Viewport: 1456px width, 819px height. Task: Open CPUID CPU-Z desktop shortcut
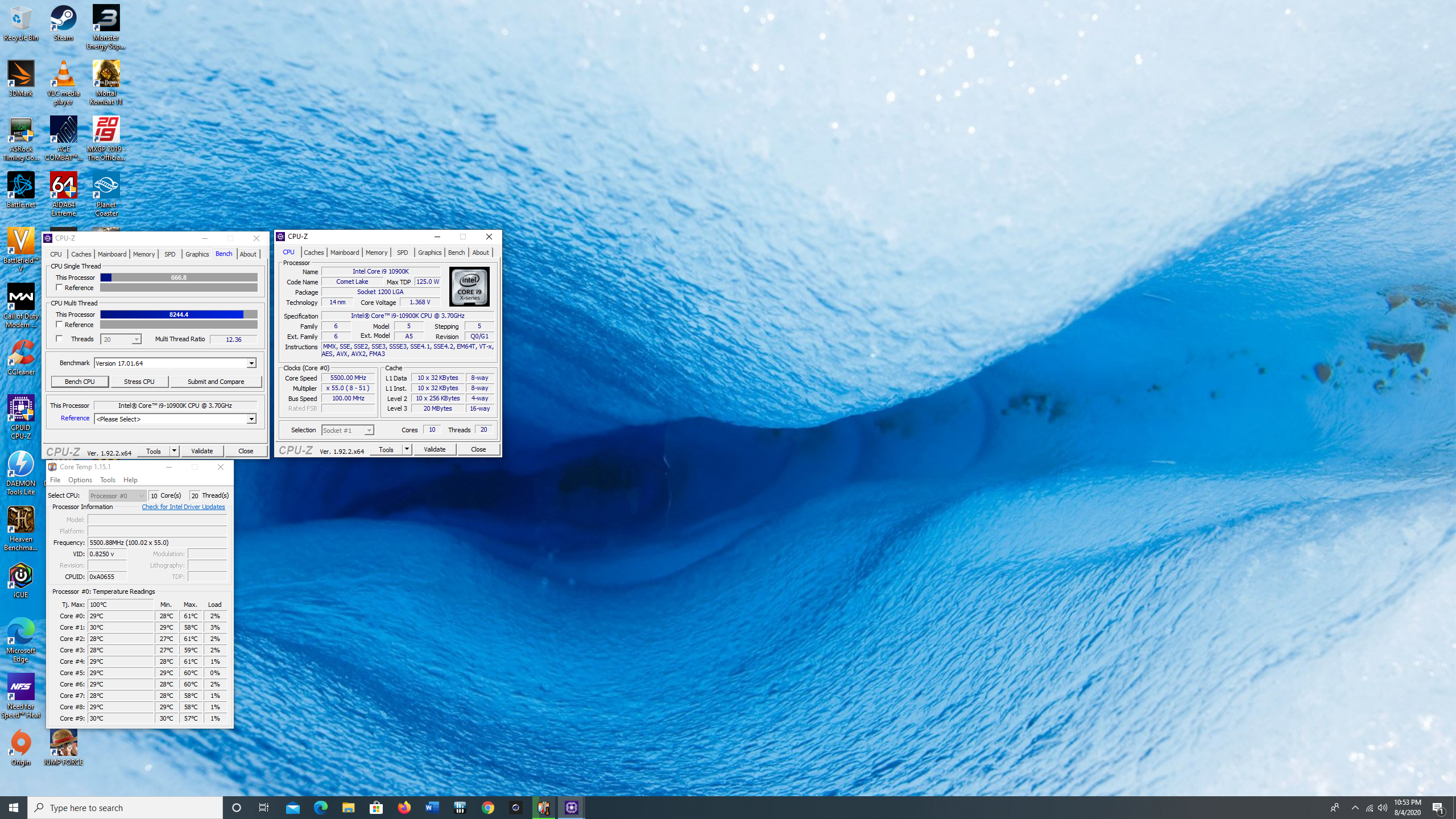point(21,417)
